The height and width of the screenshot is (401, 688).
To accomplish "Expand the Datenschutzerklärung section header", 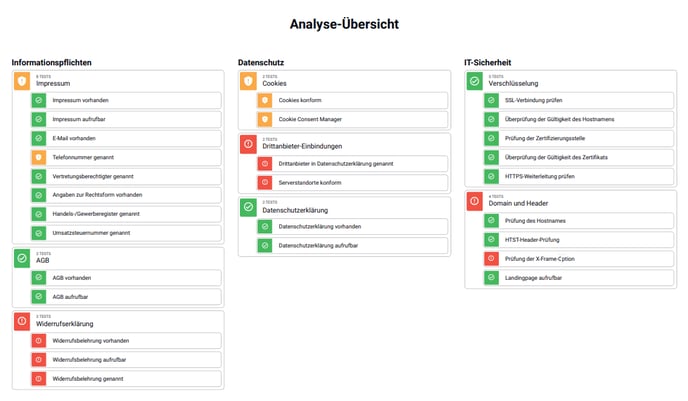I will pos(344,207).
